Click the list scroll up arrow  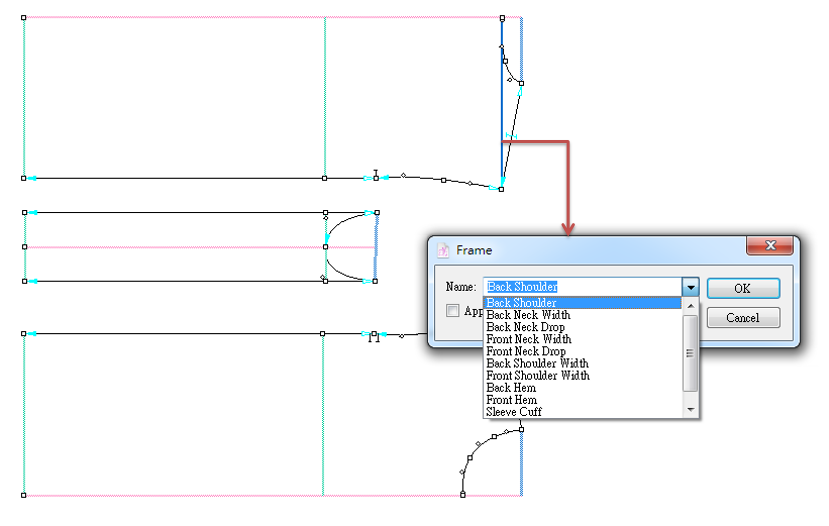690,303
